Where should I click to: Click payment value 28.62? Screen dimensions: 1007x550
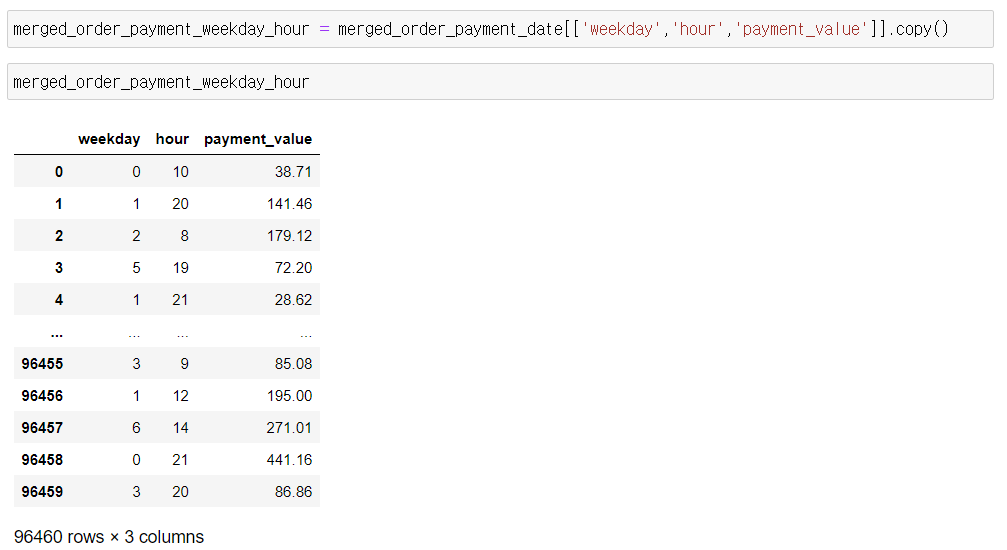click(x=293, y=300)
